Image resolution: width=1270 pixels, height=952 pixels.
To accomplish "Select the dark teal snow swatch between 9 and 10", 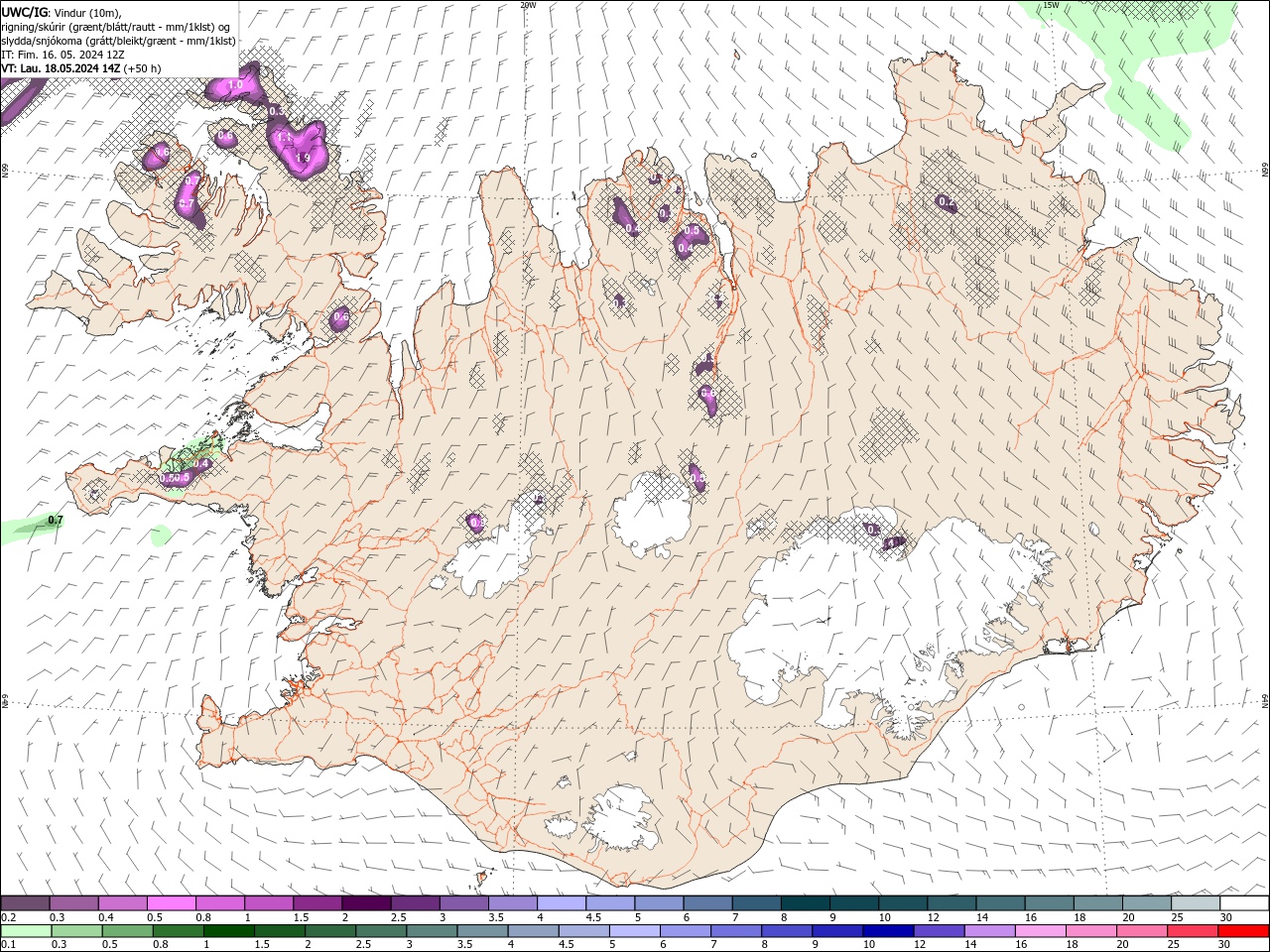I will [x=853, y=903].
